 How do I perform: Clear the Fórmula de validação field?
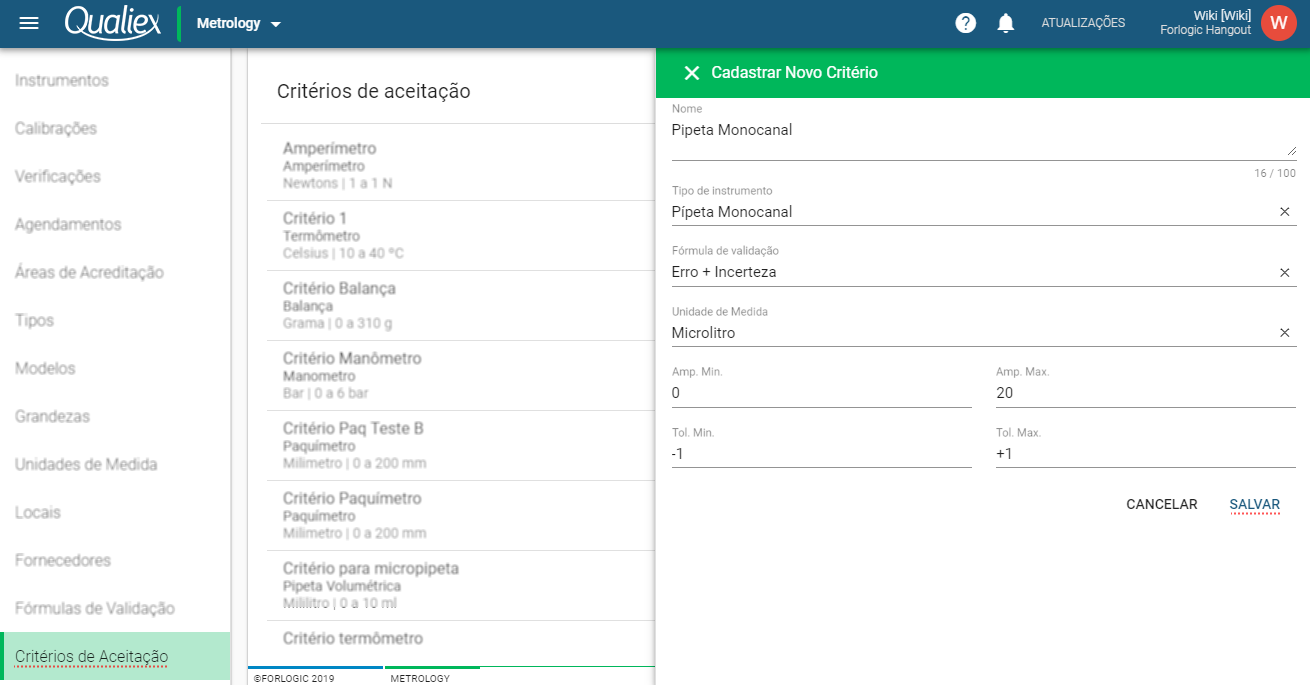coord(1284,272)
